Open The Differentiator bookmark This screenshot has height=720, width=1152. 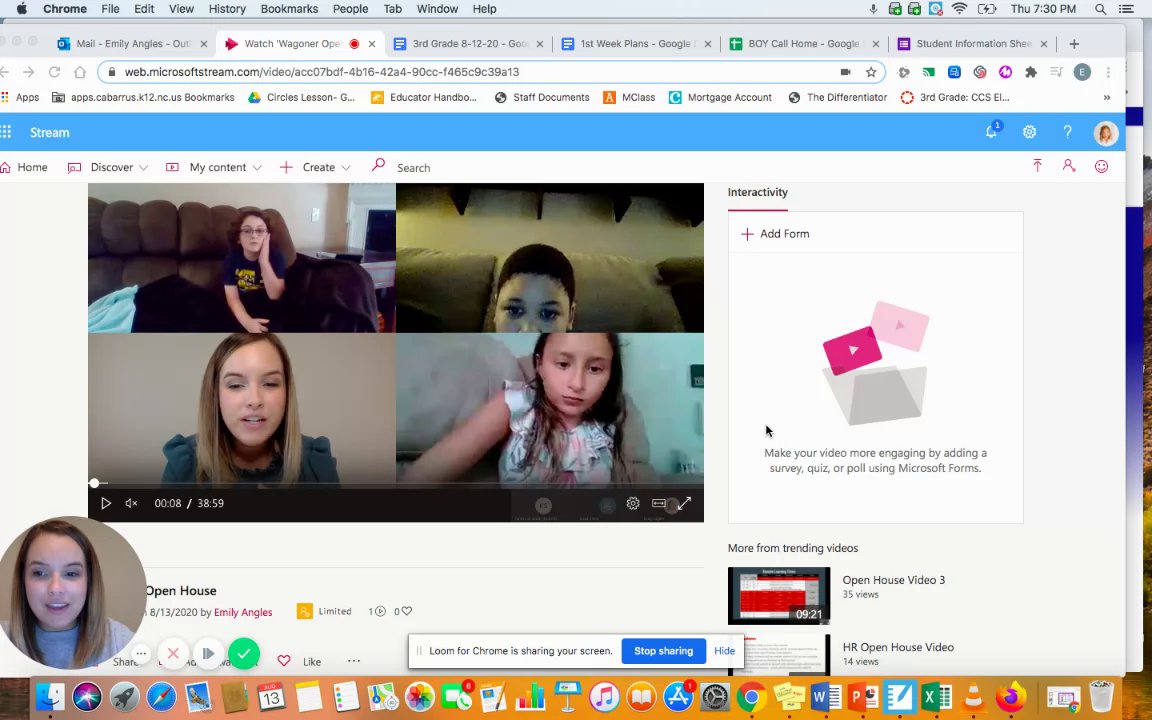coord(838,97)
